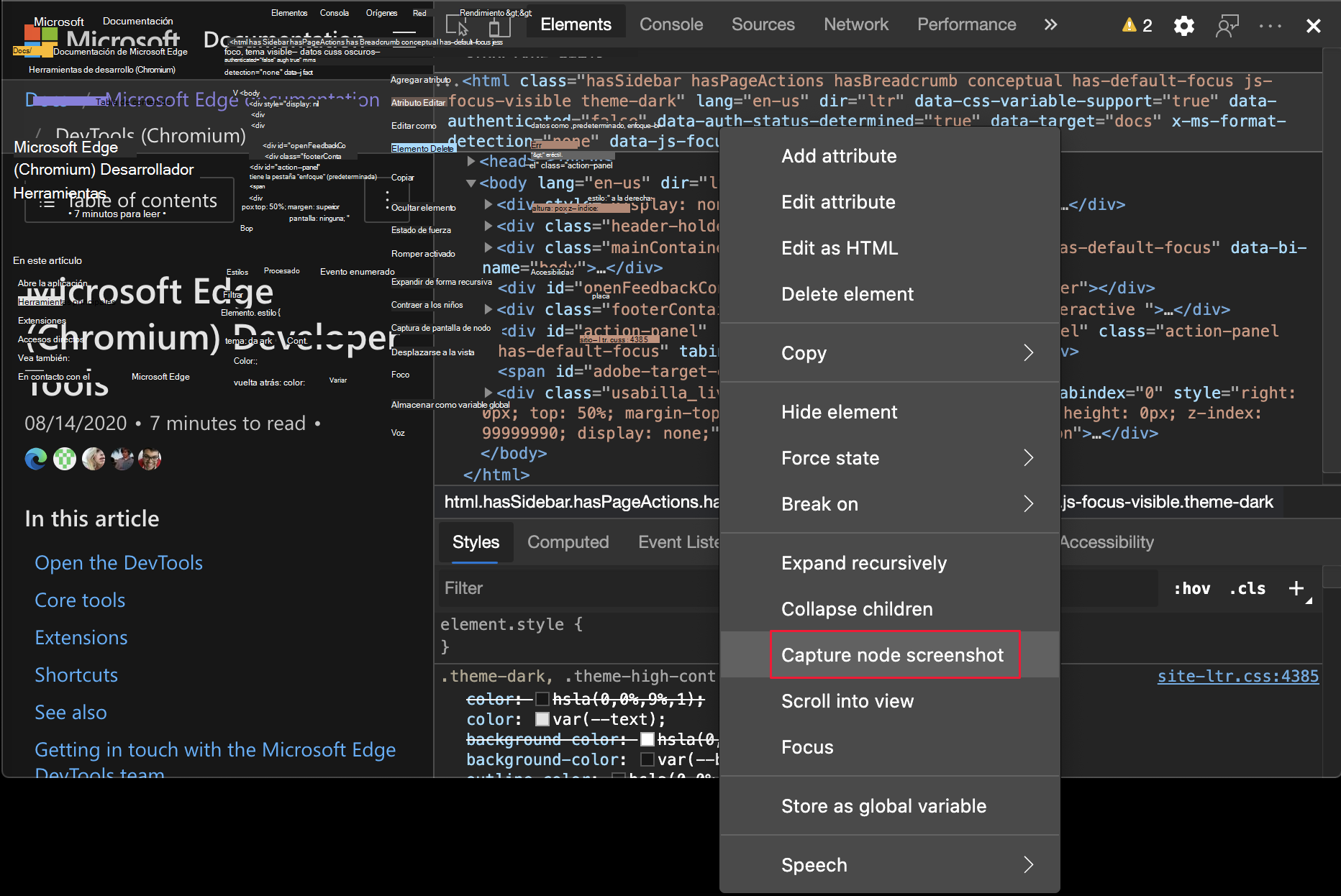Open the DevTools link in article

(119, 562)
